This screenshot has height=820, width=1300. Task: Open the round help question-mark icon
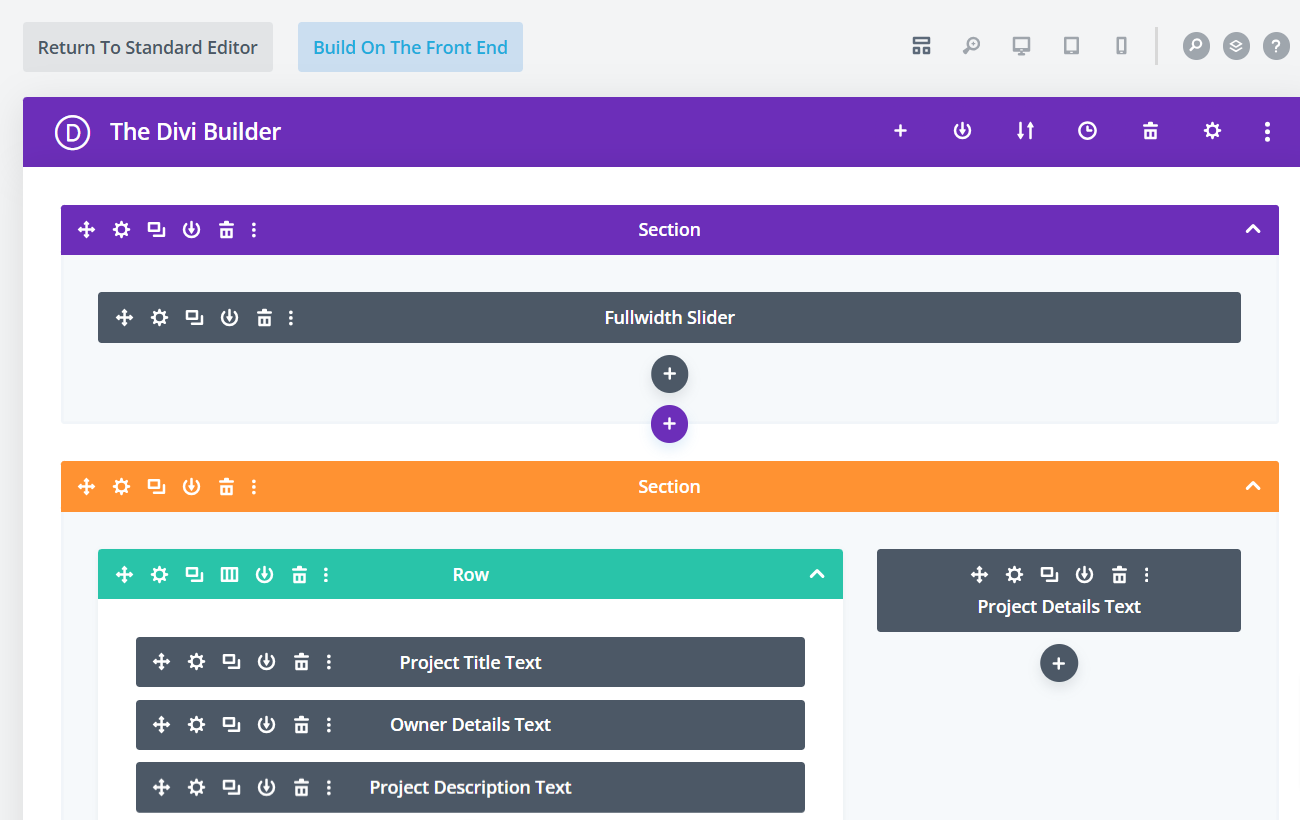(1276, 46)
